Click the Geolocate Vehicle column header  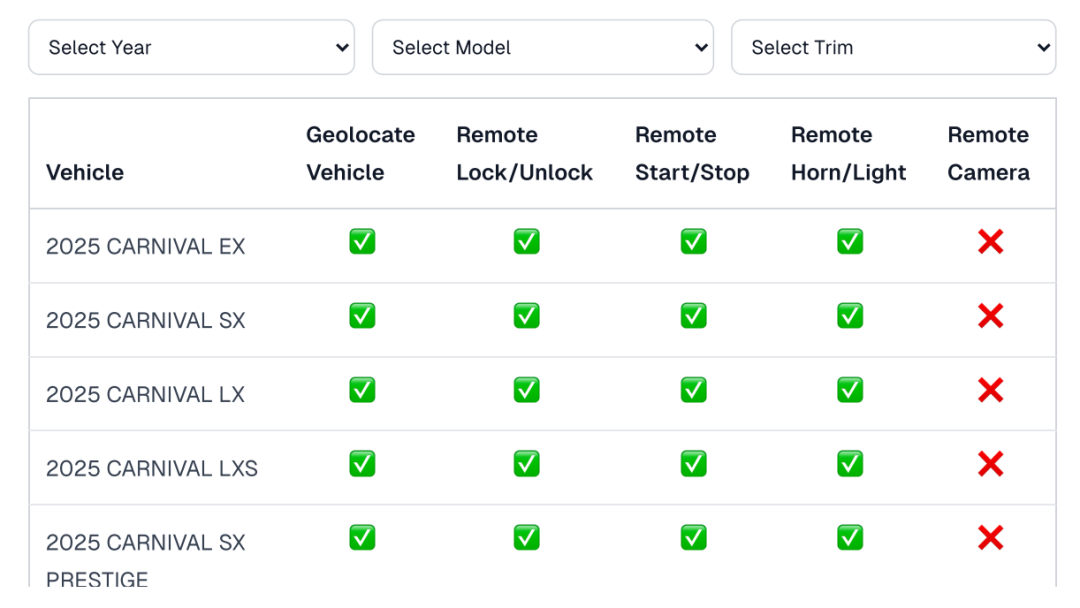[360, 154]
